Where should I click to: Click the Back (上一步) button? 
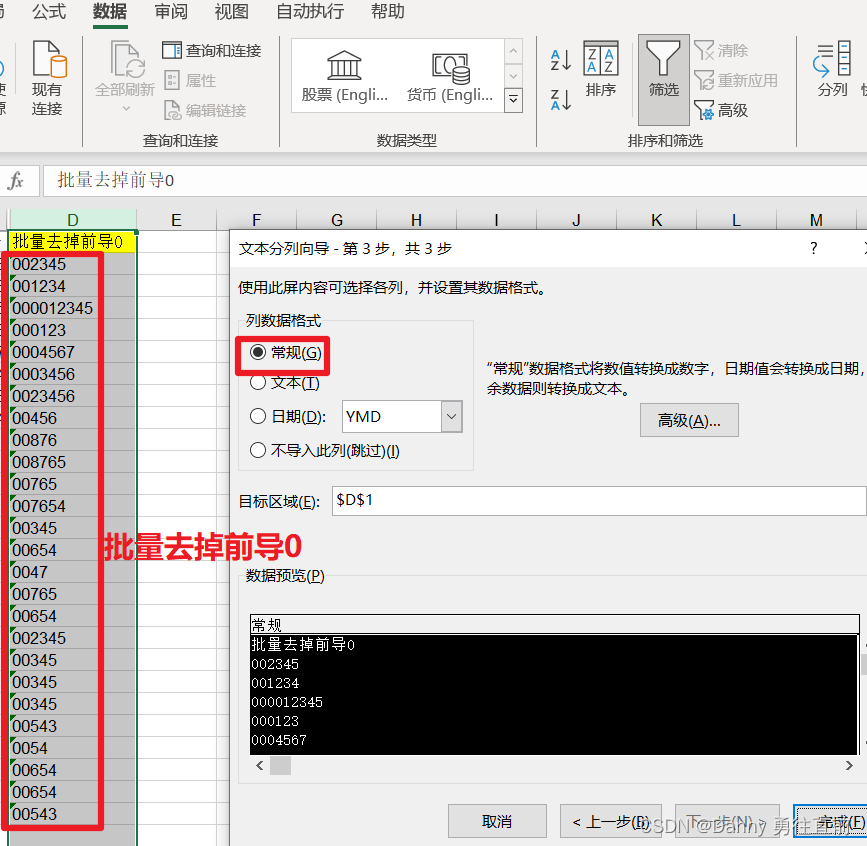coord(610,821)
